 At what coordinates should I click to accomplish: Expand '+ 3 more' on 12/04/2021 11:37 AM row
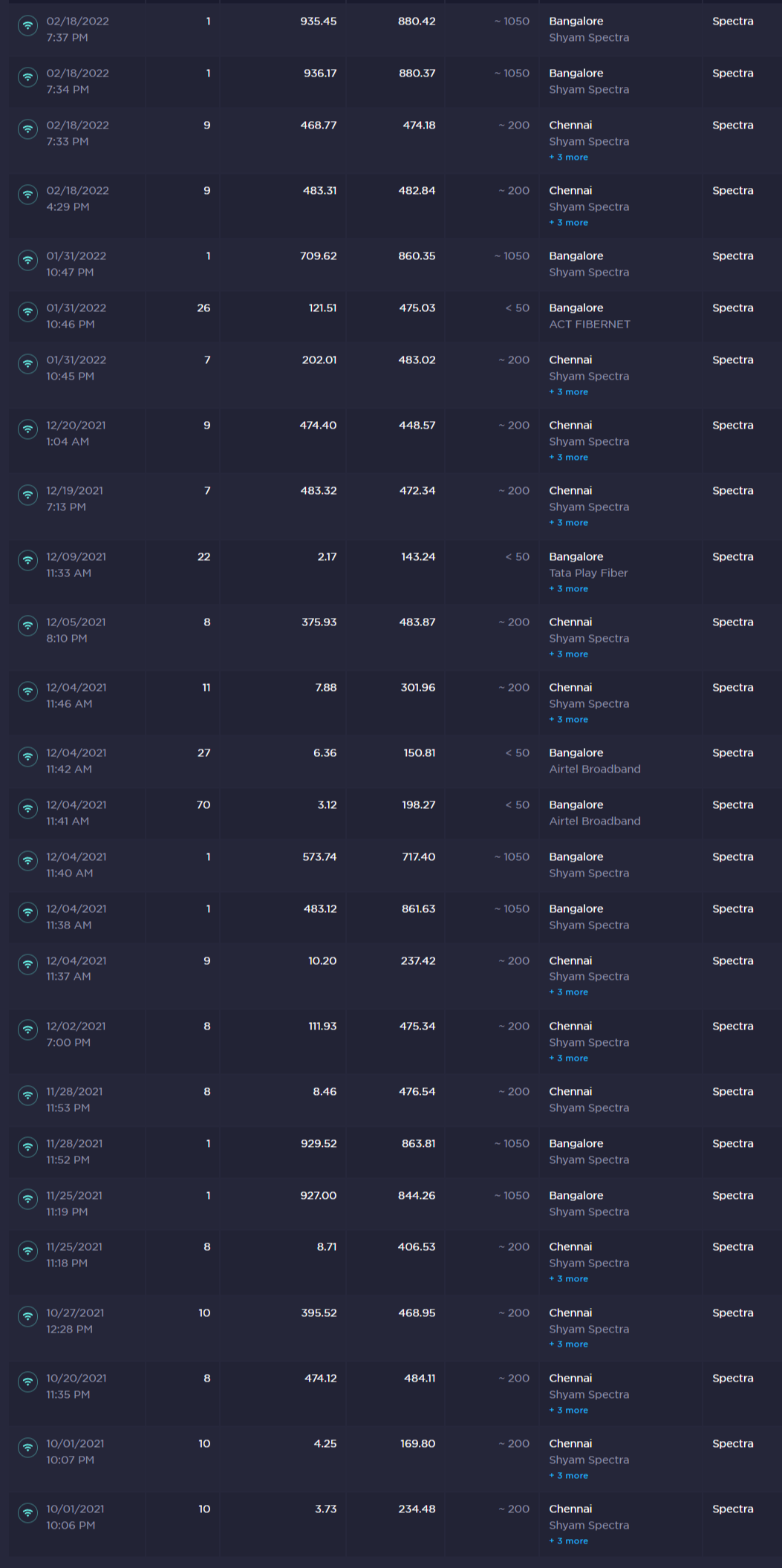tap(568, 992)
